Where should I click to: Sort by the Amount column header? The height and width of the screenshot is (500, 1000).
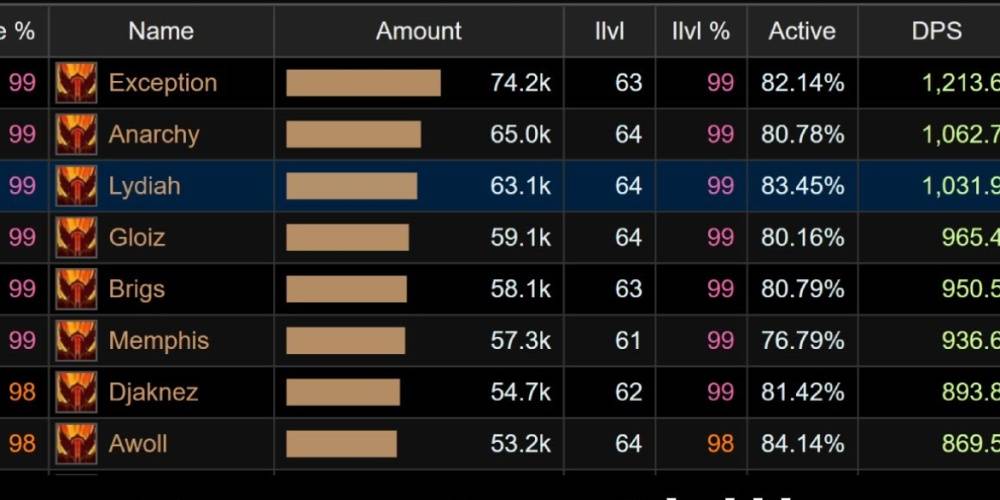click(418, 31)
